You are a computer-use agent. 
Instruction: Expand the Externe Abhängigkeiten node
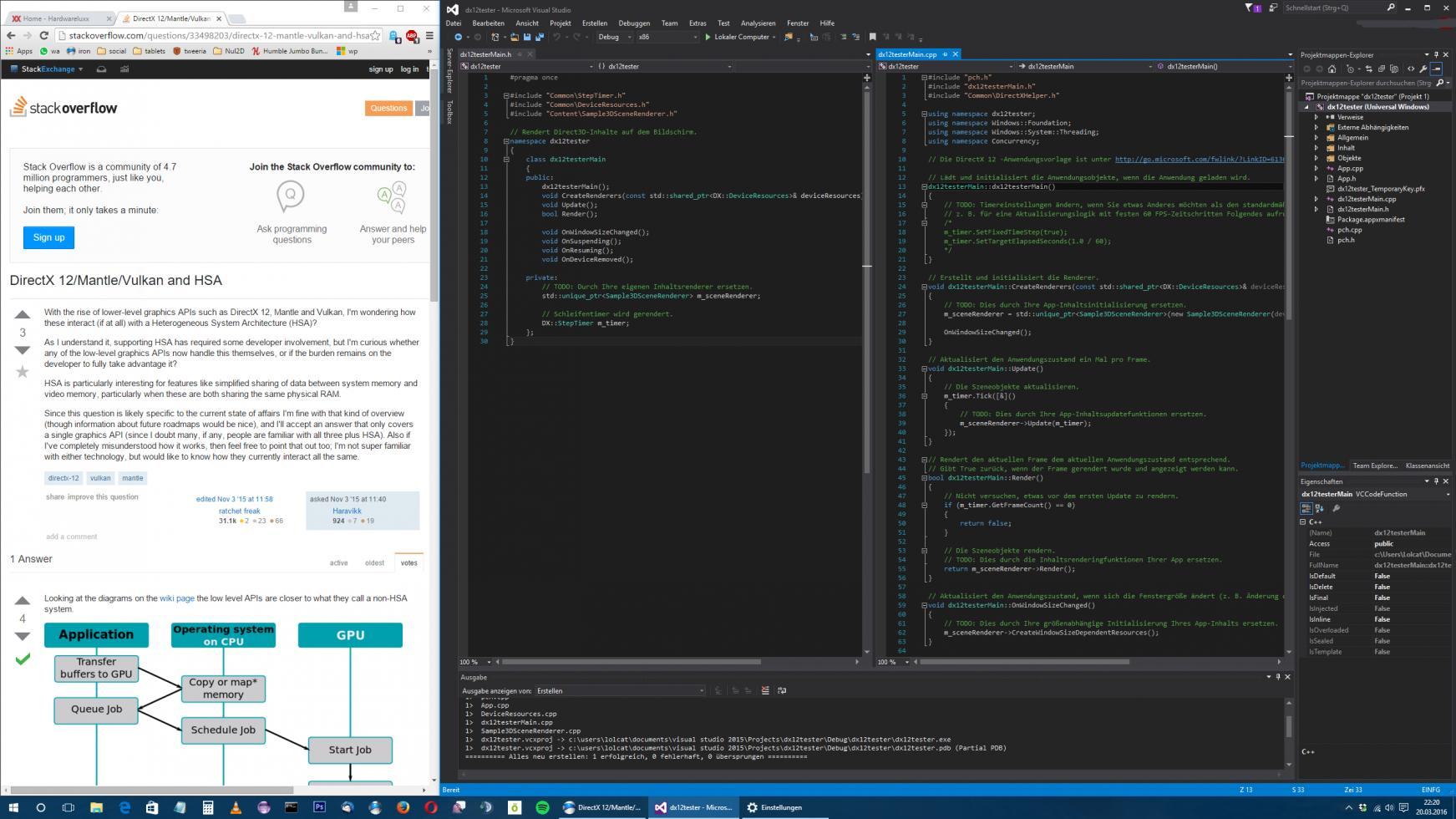click(x=1316, y=127)
